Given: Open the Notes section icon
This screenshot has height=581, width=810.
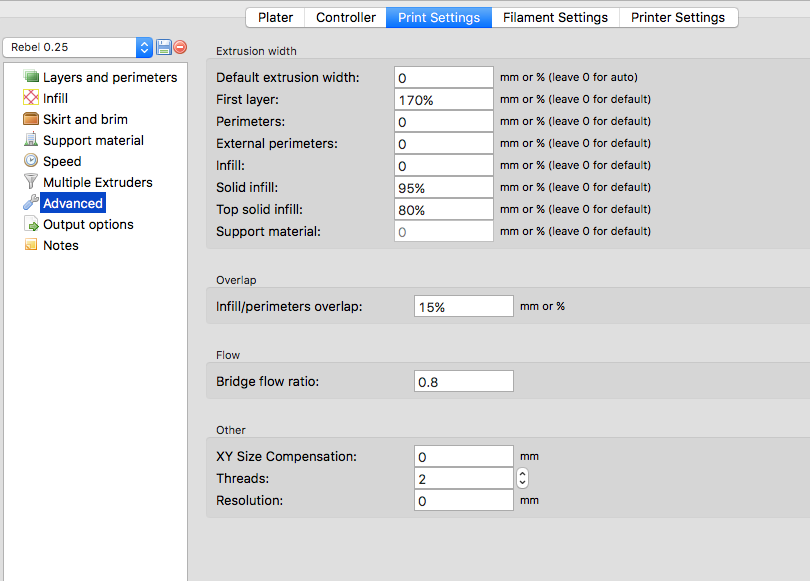Looking at the screenshot, I should click(31, 245).
